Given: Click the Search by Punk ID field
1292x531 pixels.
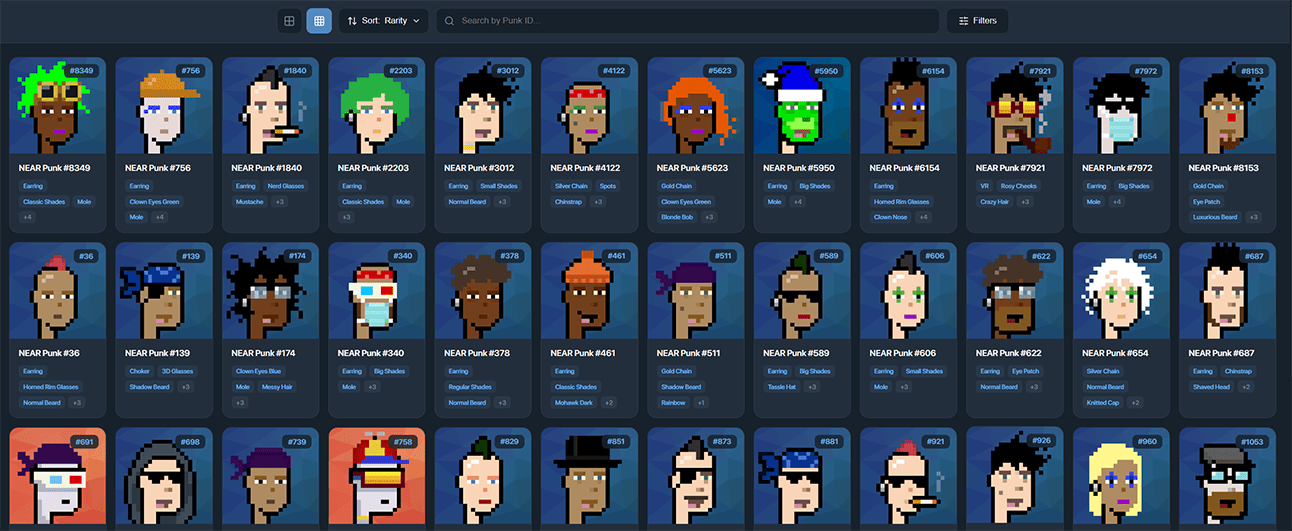Looking at the screenshot, I should coord(690,21).
